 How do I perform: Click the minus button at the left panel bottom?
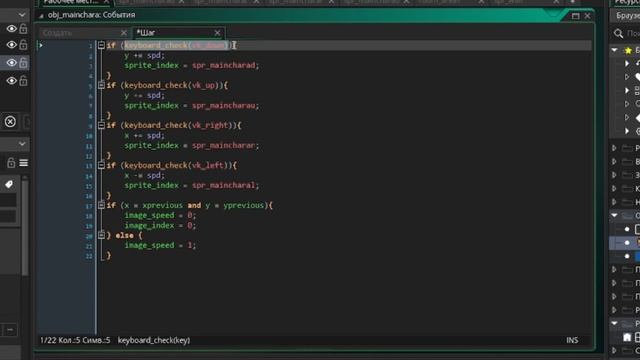(x=10, y=329)
